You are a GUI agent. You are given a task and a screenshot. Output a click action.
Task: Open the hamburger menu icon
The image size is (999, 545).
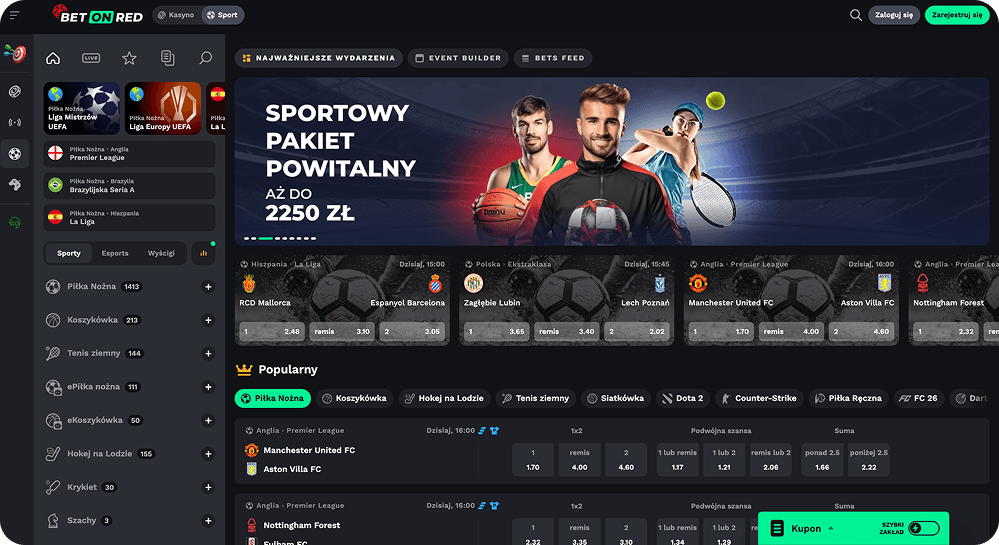(x=15, y=15)
